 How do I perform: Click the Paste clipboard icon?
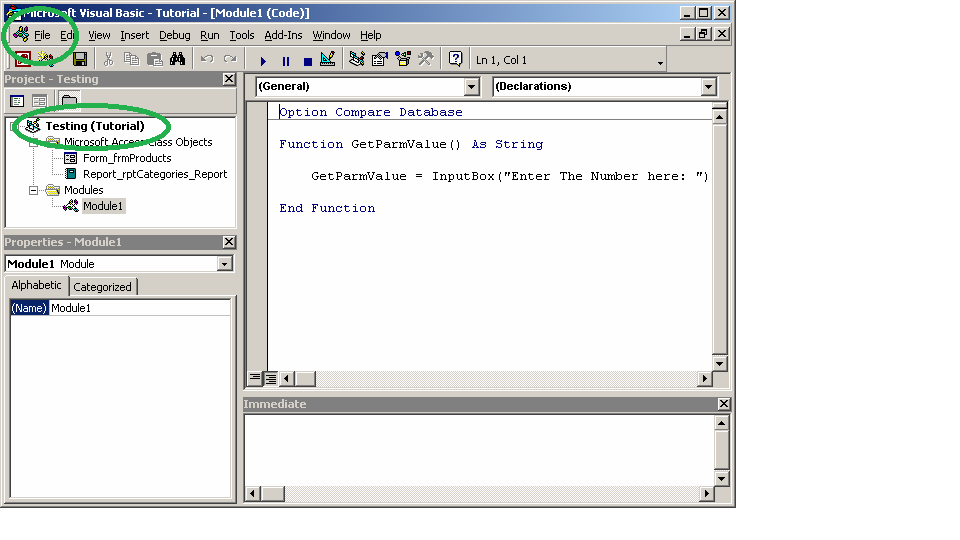pos(154,59)
